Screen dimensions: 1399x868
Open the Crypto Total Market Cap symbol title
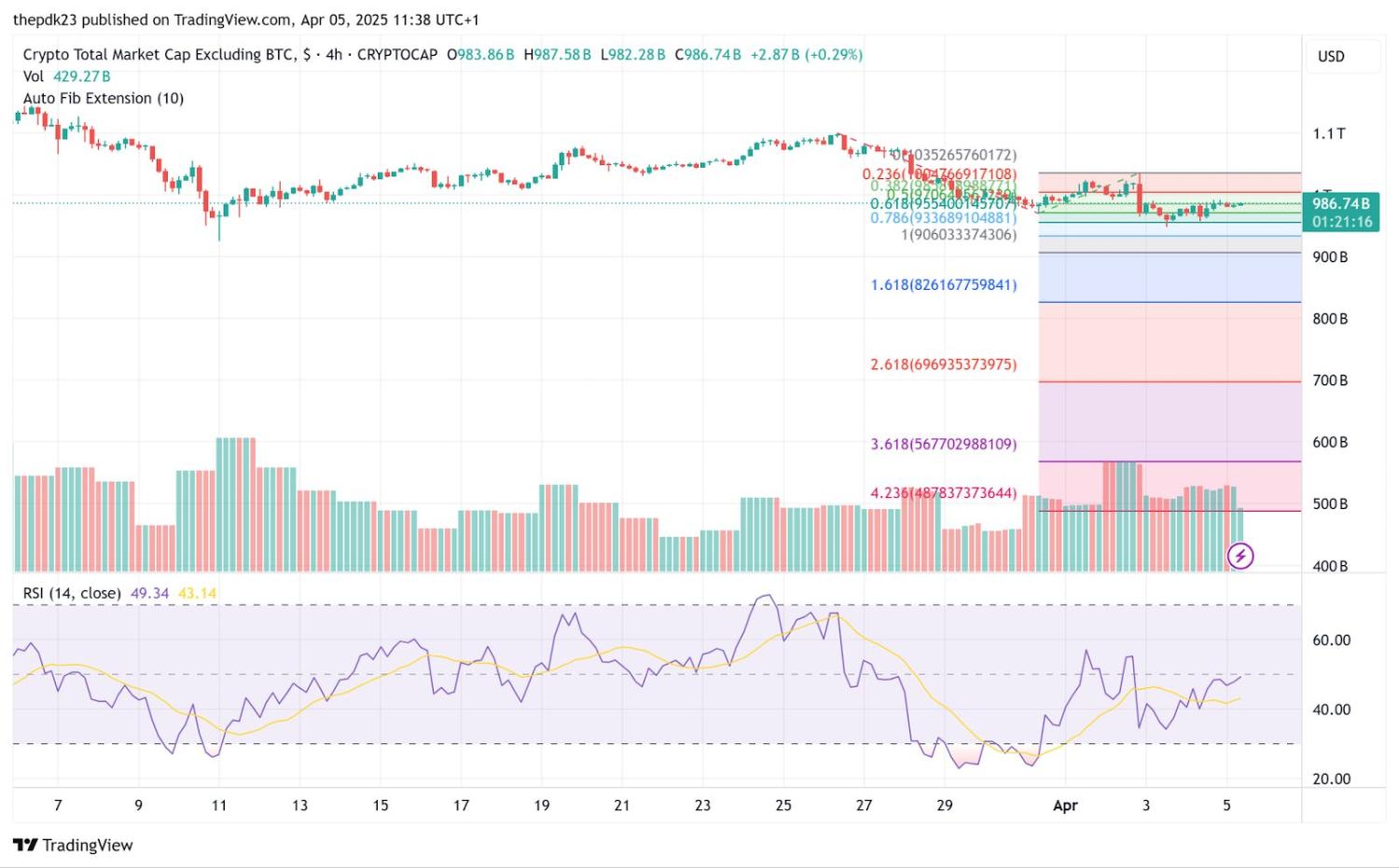tap(157, 55)
